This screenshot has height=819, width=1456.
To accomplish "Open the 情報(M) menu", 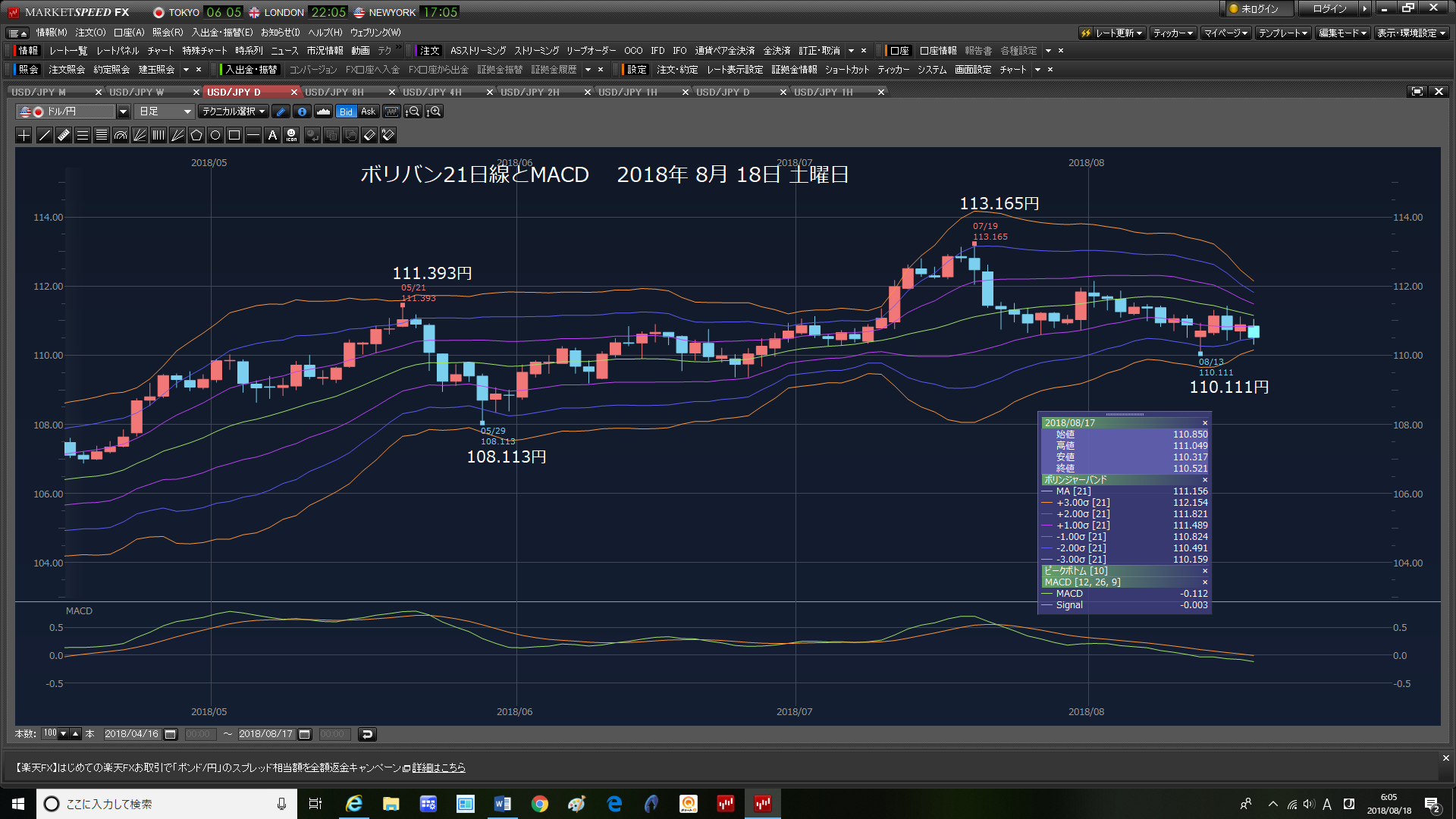I will (52, 33).
